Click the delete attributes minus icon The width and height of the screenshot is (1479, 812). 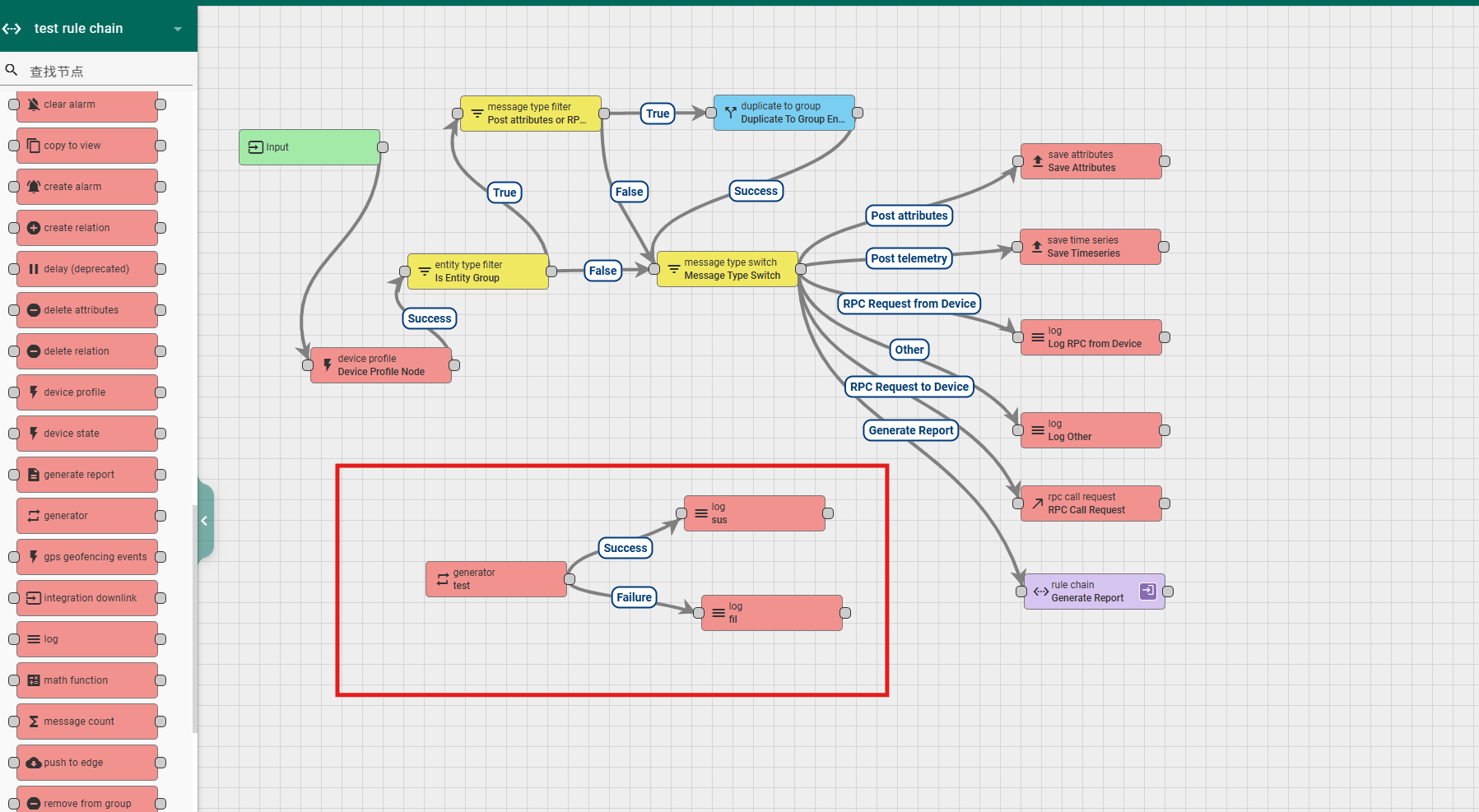tap(34, 310)
